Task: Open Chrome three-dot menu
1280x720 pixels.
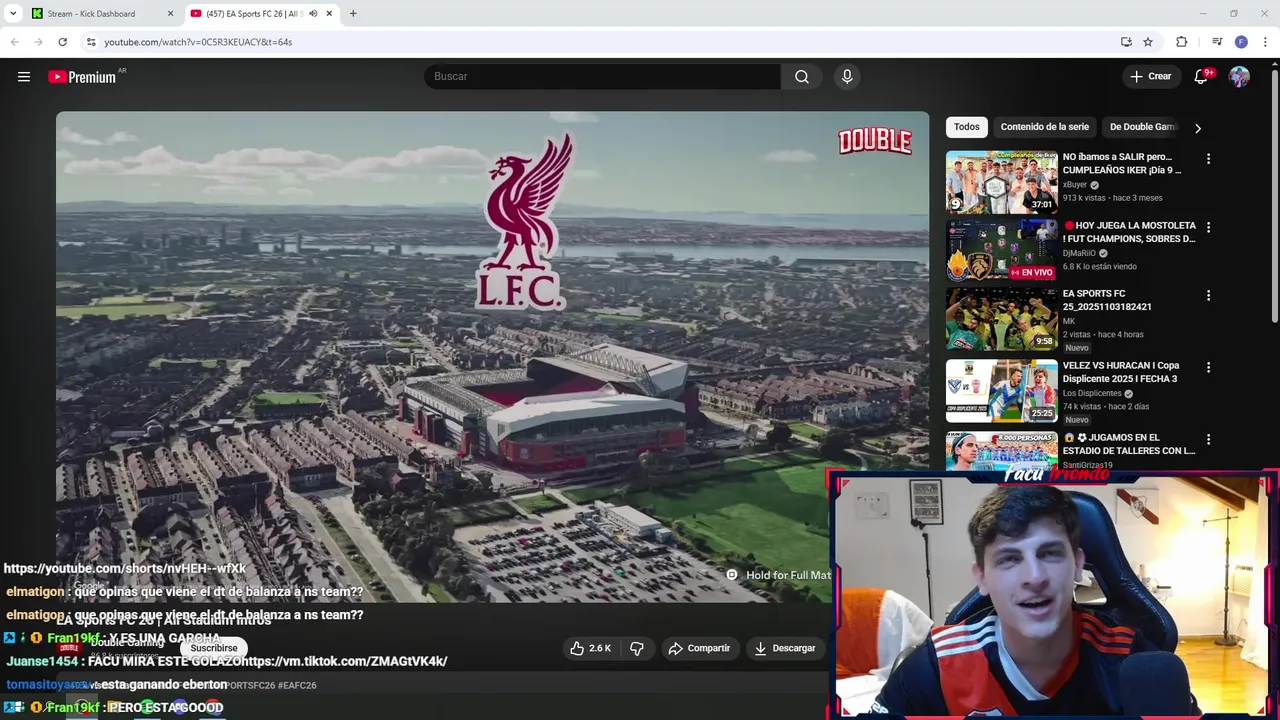Action: click(x=1265, y=42)
